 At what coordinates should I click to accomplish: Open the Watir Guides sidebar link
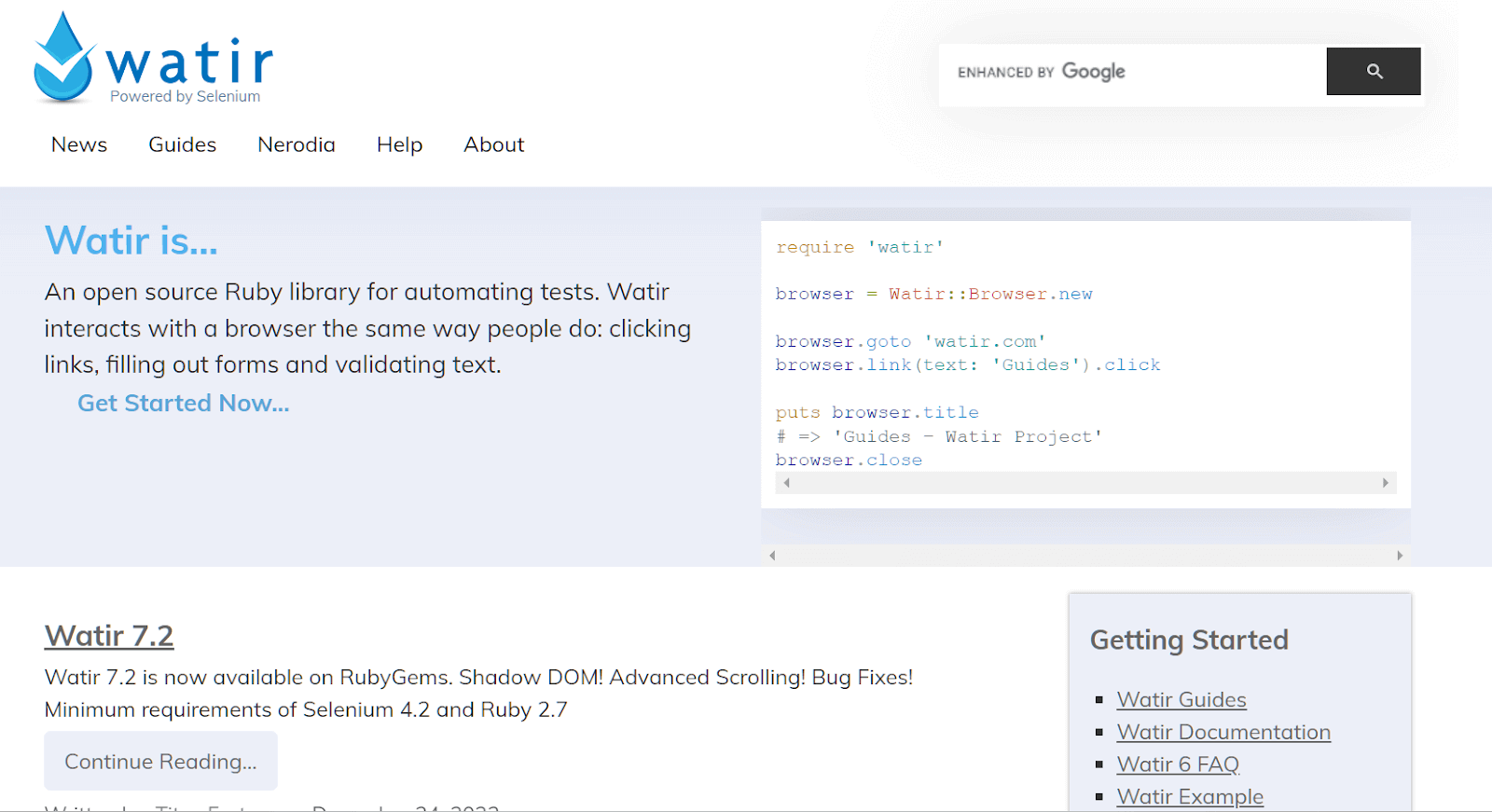click(x=1181, y=699)
